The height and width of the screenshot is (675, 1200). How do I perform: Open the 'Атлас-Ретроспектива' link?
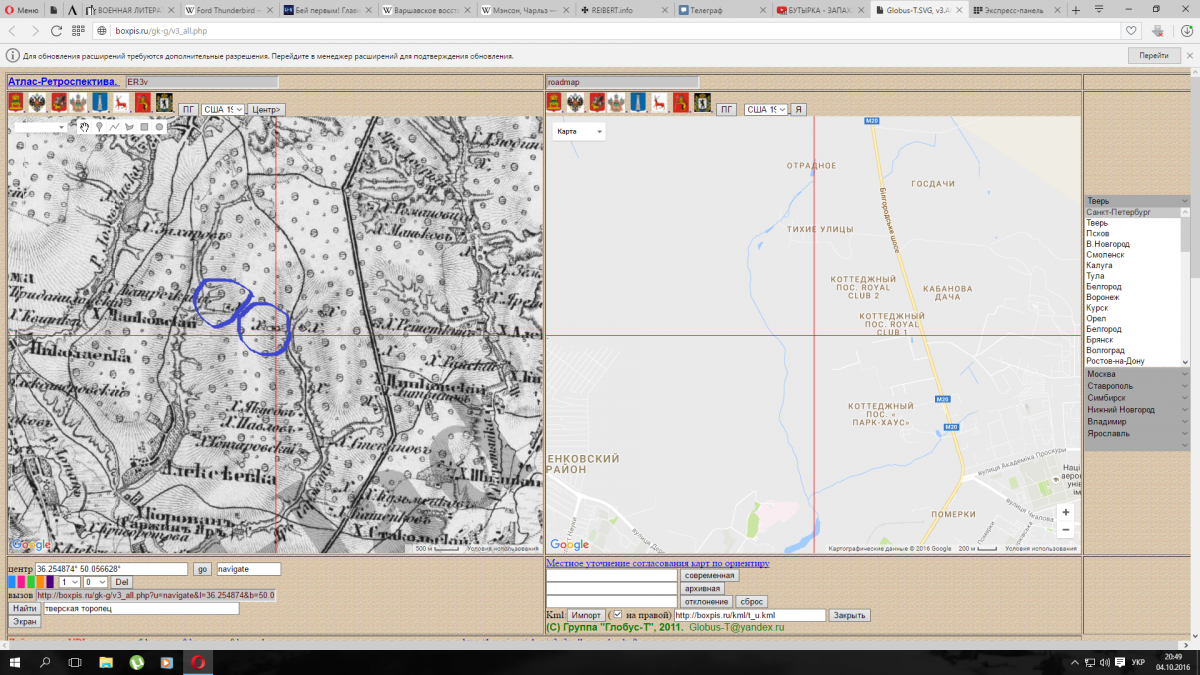point(63,82)
